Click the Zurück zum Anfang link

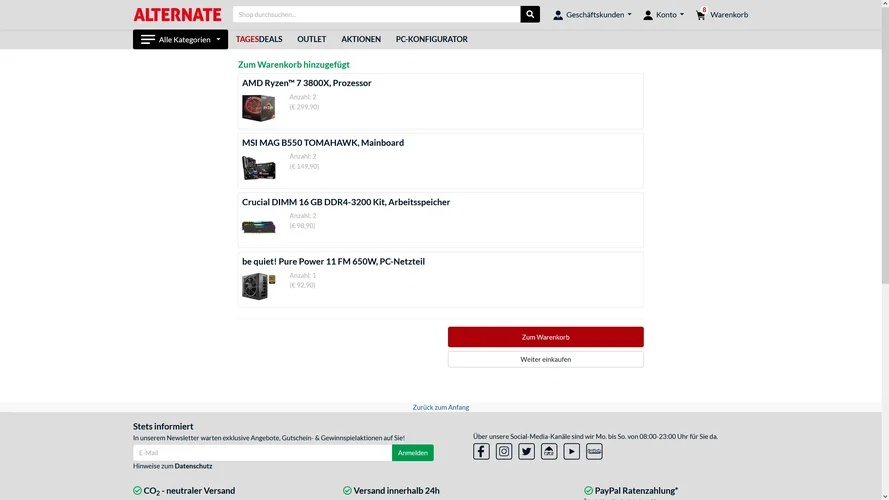point(441,407)
